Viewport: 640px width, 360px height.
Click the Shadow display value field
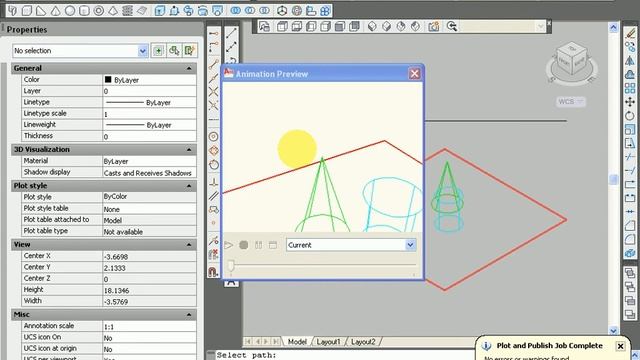click(x=149, y=173)
